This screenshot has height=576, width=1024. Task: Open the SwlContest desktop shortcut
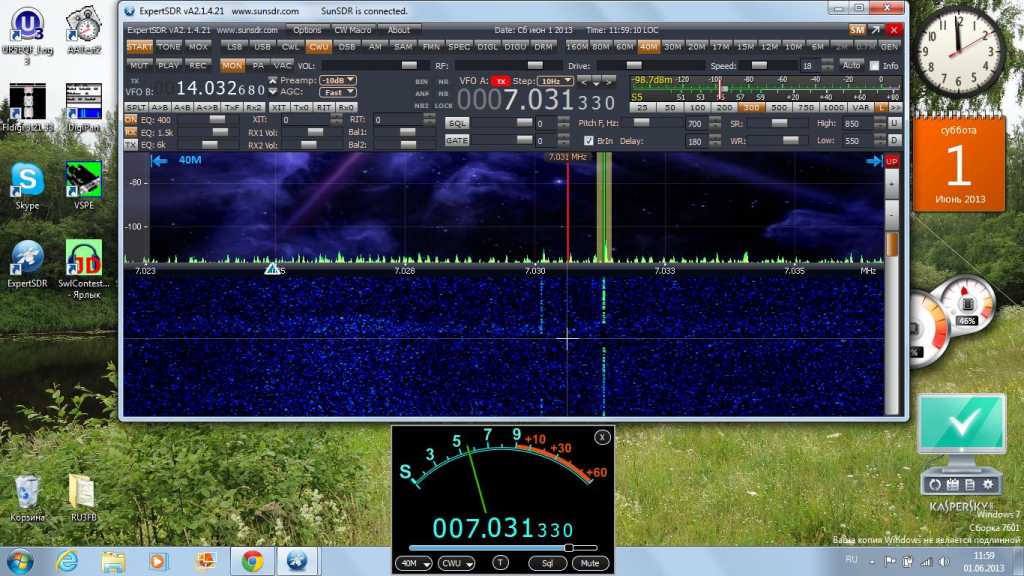[x=84, y=268]
